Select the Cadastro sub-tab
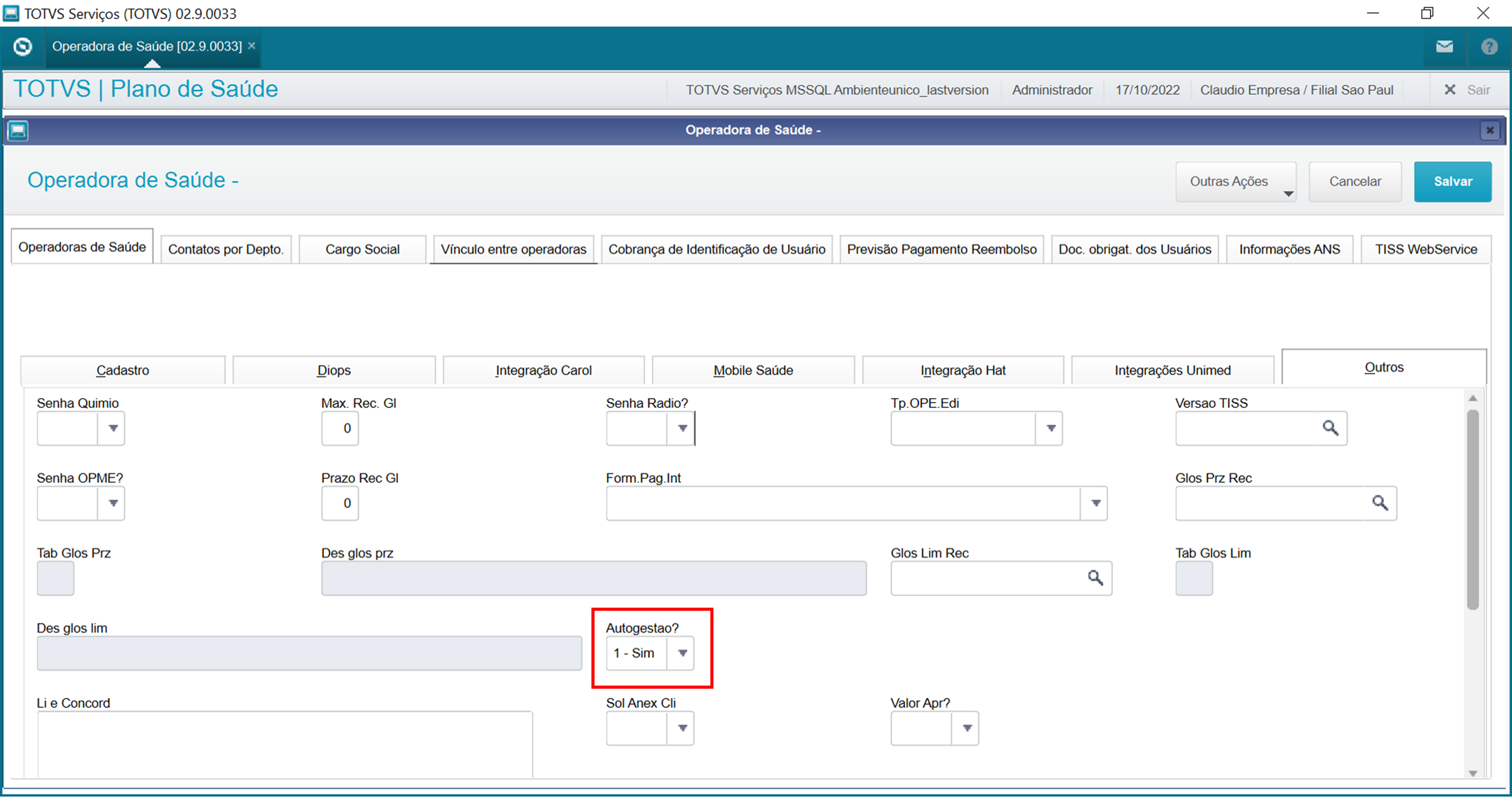 pyautogui.click(x=122, y=370)
